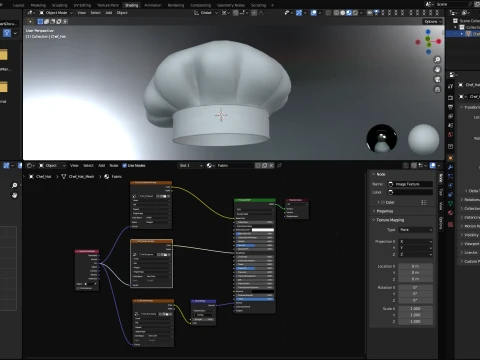The width and height of the screenshot is (480, 360).
Task: Open the node editor Add menu
Action: (102, 165)
